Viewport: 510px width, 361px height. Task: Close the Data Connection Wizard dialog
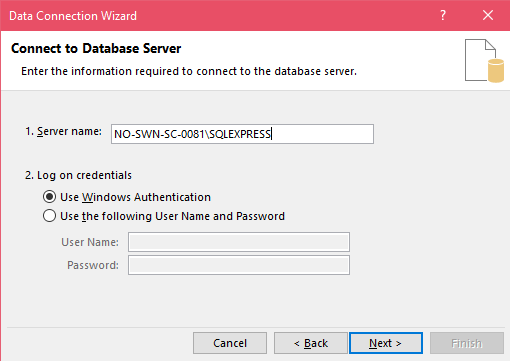488,15
